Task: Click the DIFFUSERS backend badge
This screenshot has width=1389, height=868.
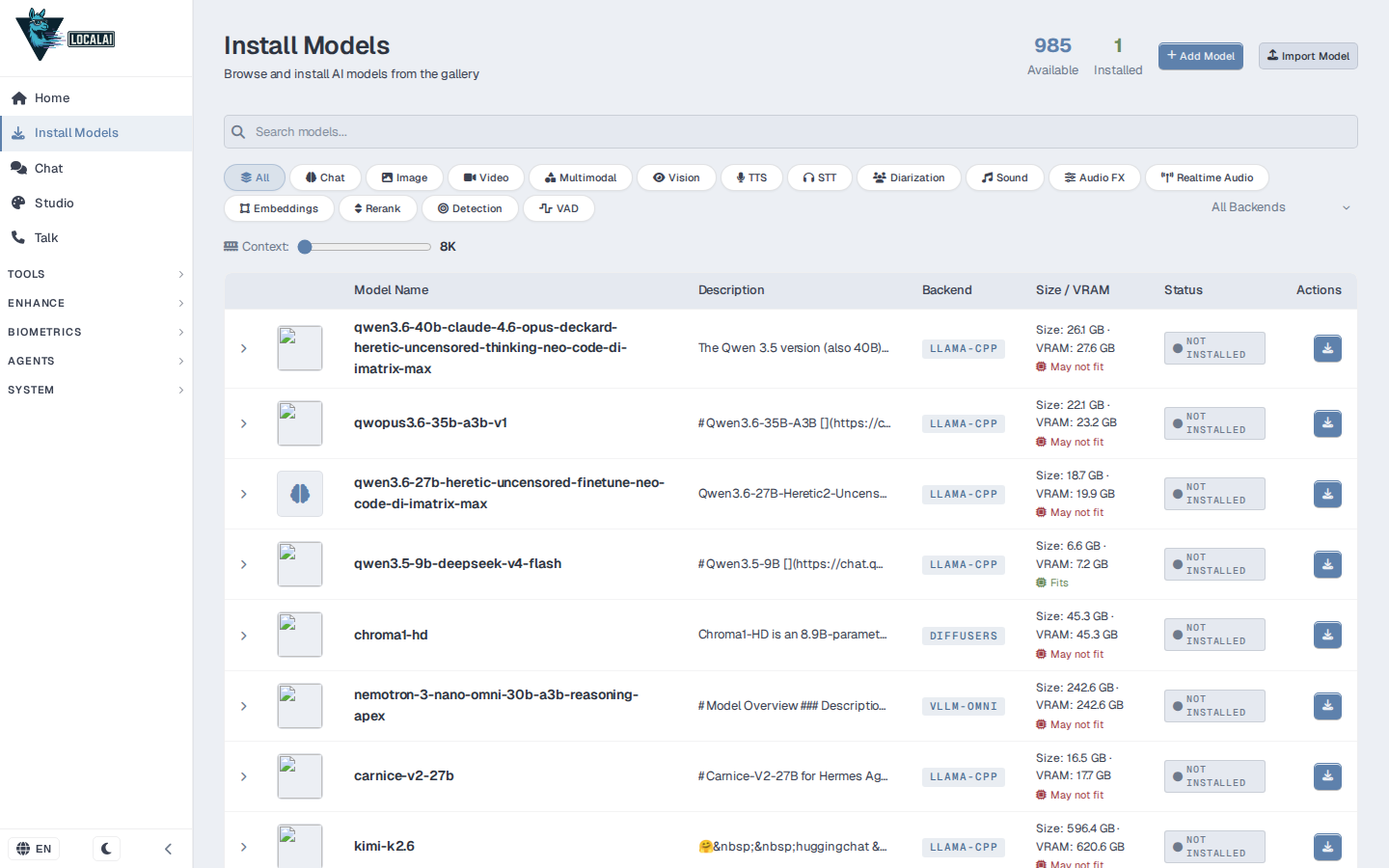Action: coord(964,636)
